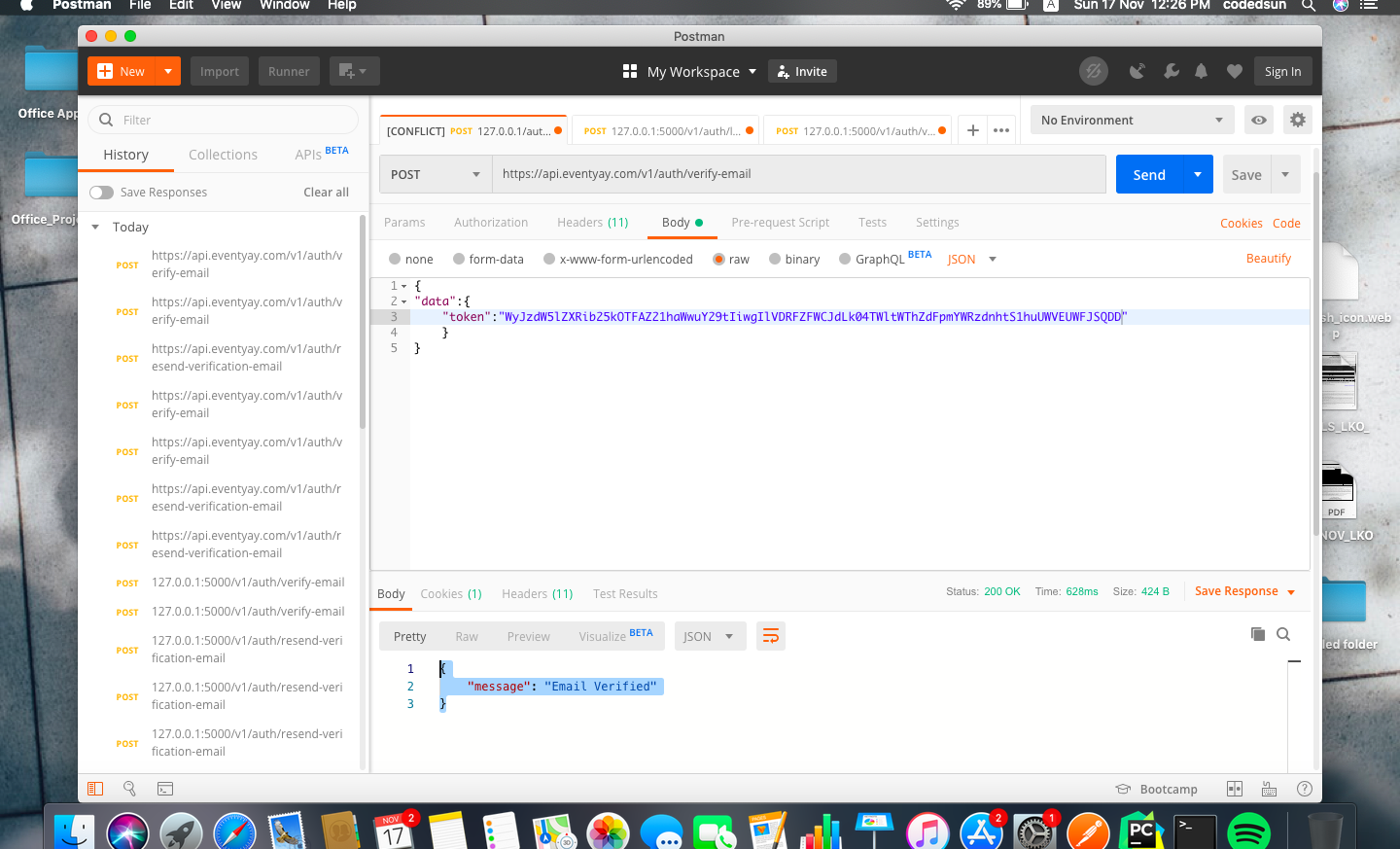Open the response format JSON dropdown
Screen dimensions: 1400x849
click(x=709, y=636)
